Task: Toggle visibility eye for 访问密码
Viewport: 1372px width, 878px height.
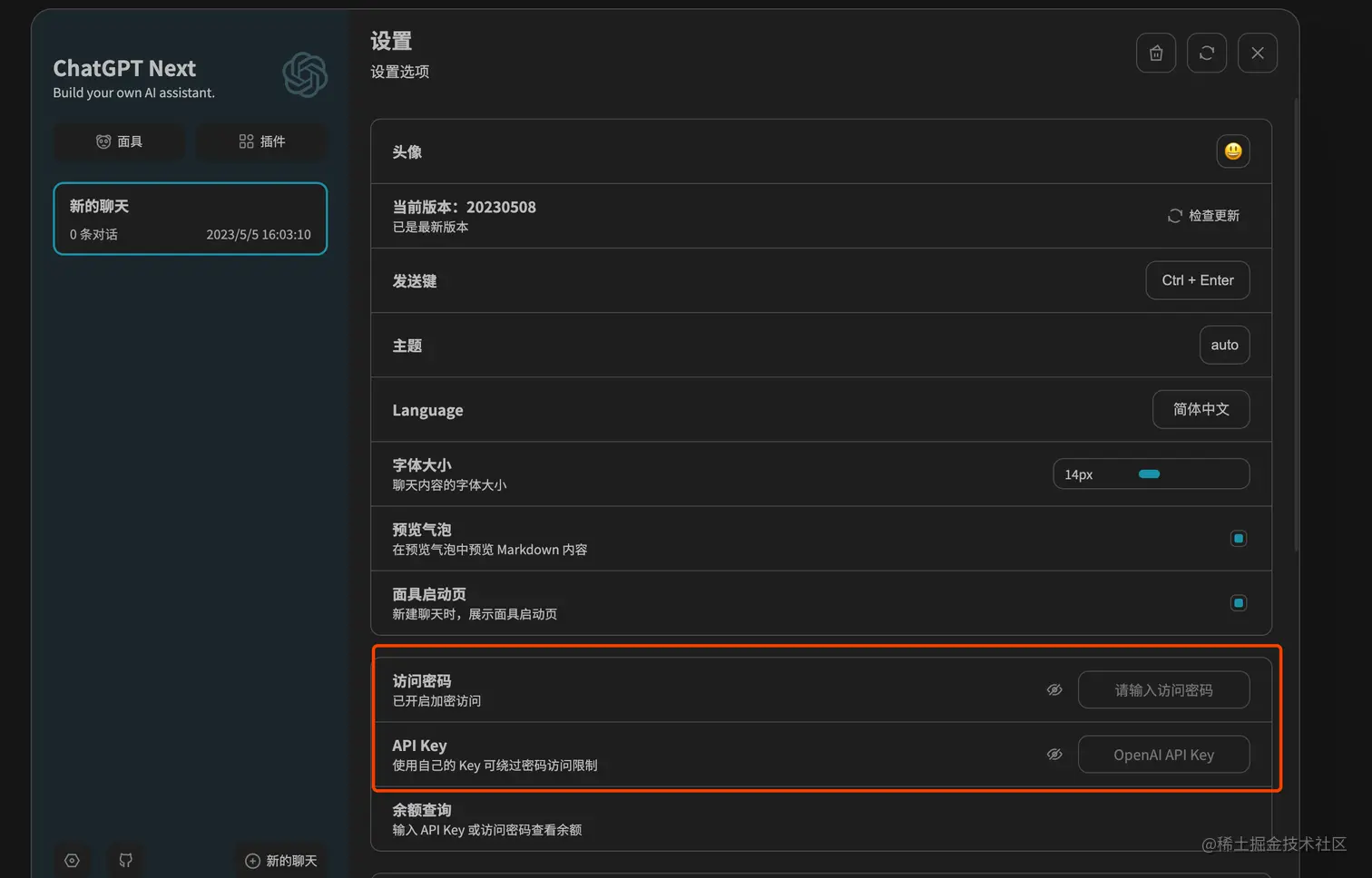Action: 1054,690
